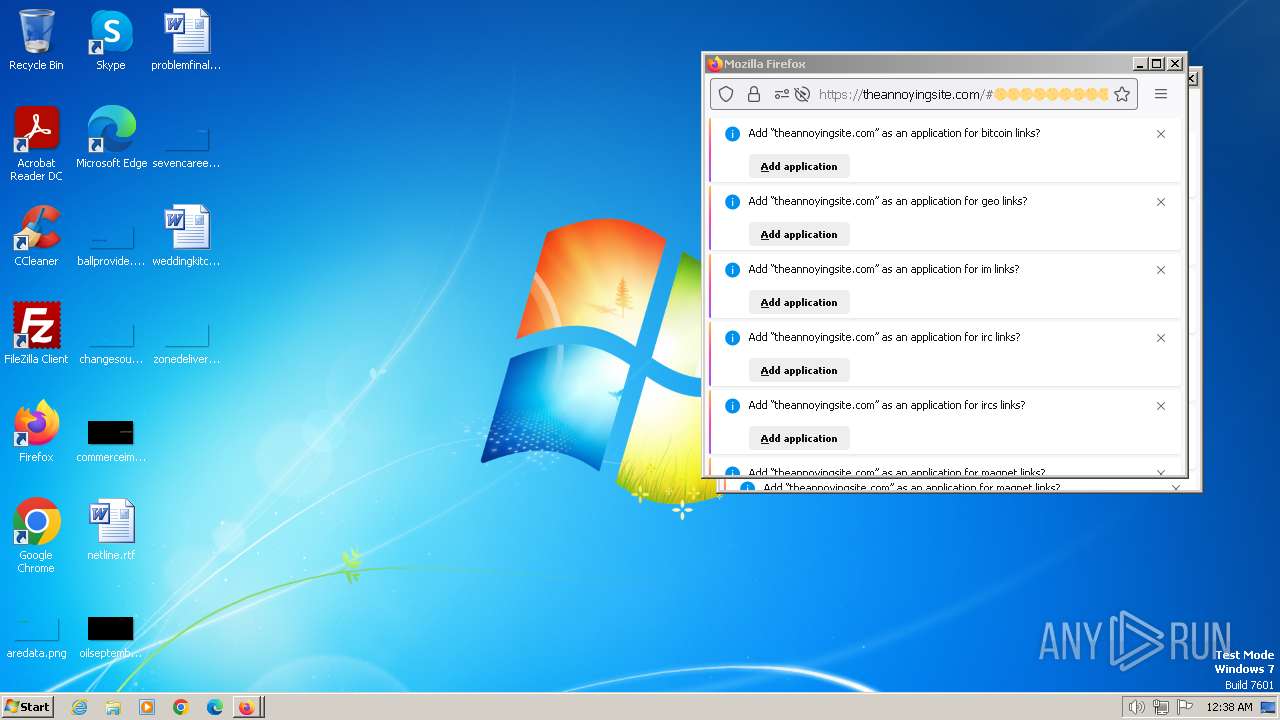Dismiss the irc links notification
This screenshot has width=1280, height=720.
pyautogui.click(x=1161, y=338)
